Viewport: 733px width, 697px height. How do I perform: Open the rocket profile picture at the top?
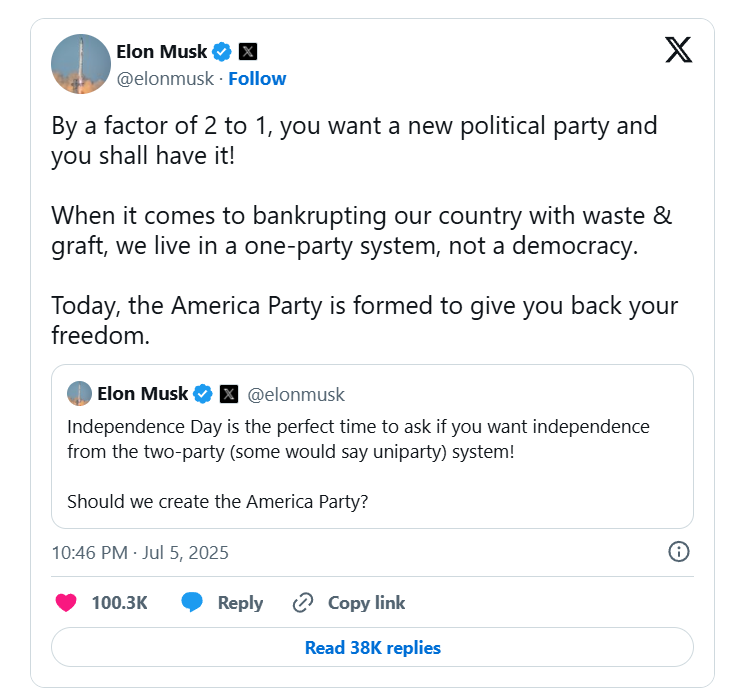[81, 64]
